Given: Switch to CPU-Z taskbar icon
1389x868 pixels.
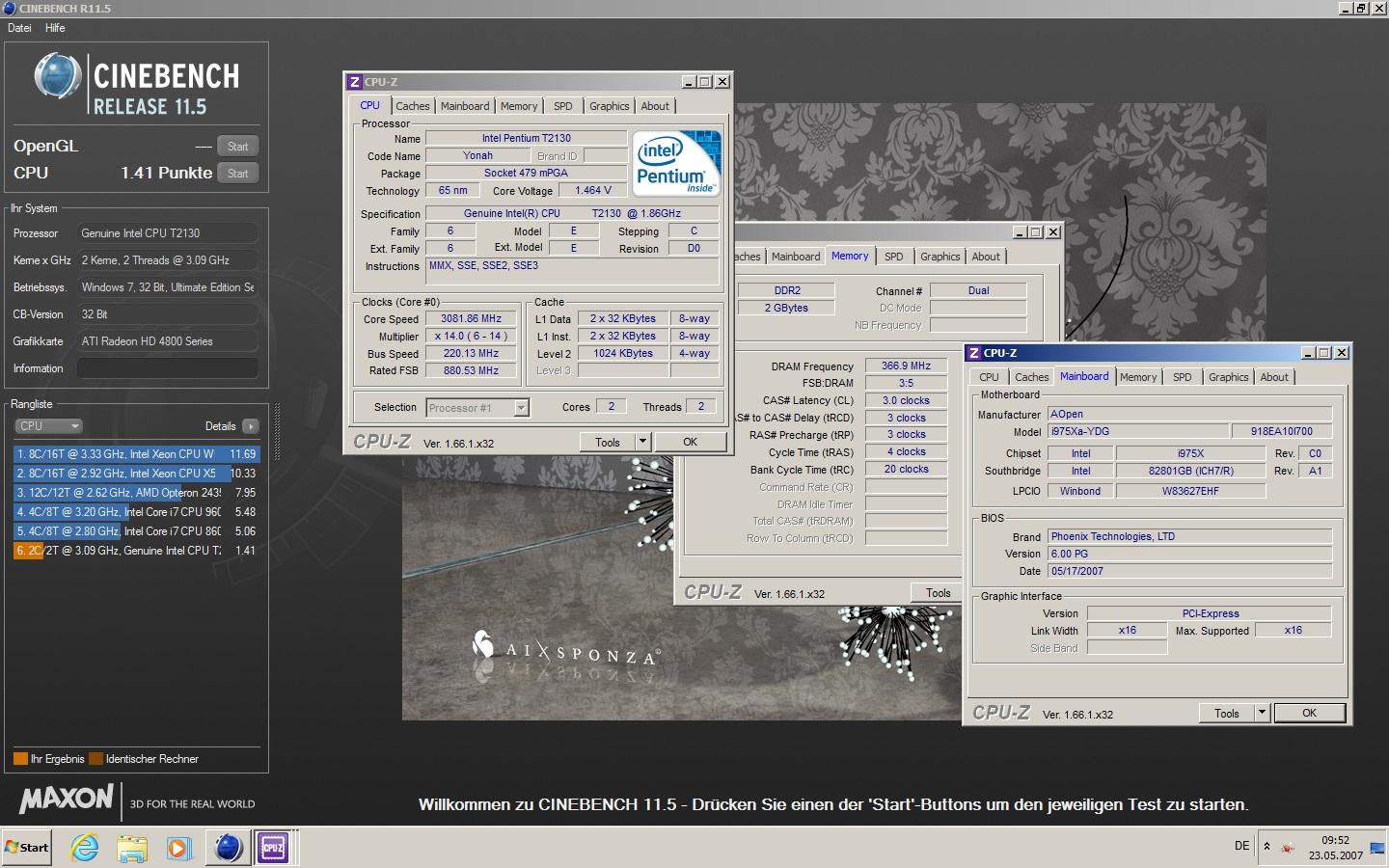Looking at the screenshot, I should pyautogui.click(x=274, y=848).
